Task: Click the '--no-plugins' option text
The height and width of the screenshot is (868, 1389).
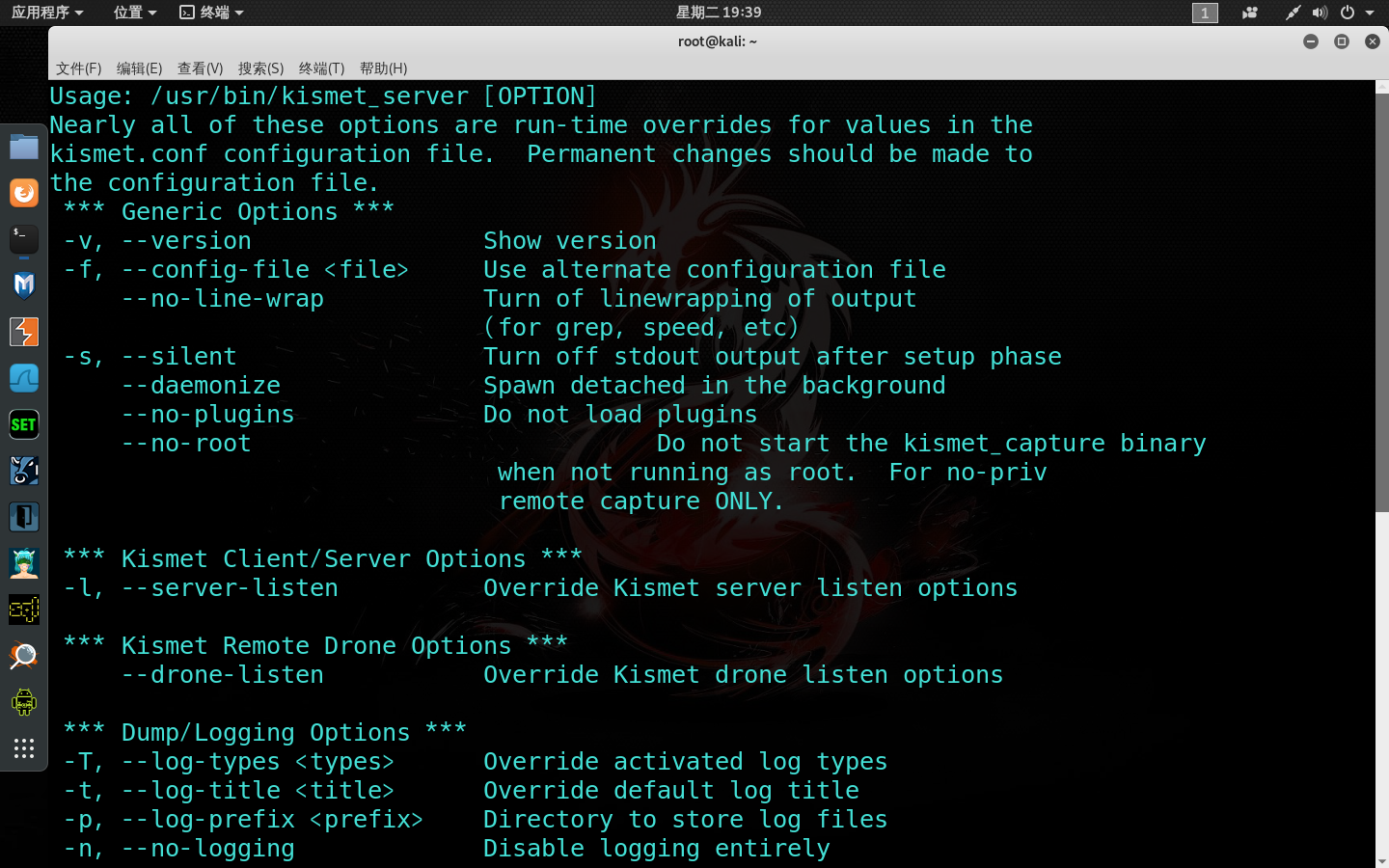Action: click(x=207, y=415)
